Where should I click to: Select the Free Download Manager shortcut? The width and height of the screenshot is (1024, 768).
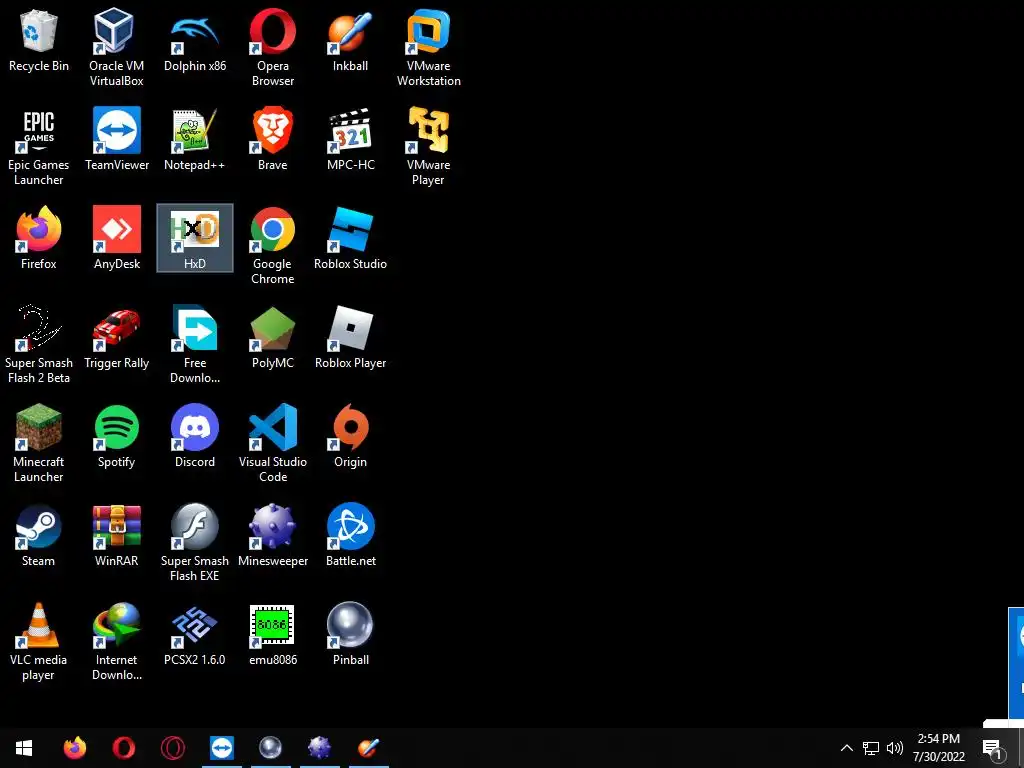(x=195, y=345)
